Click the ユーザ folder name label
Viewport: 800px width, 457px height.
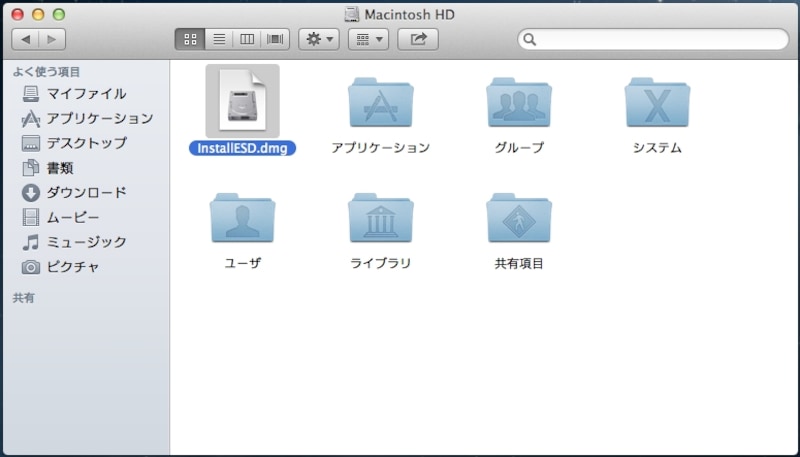point(242,263)
